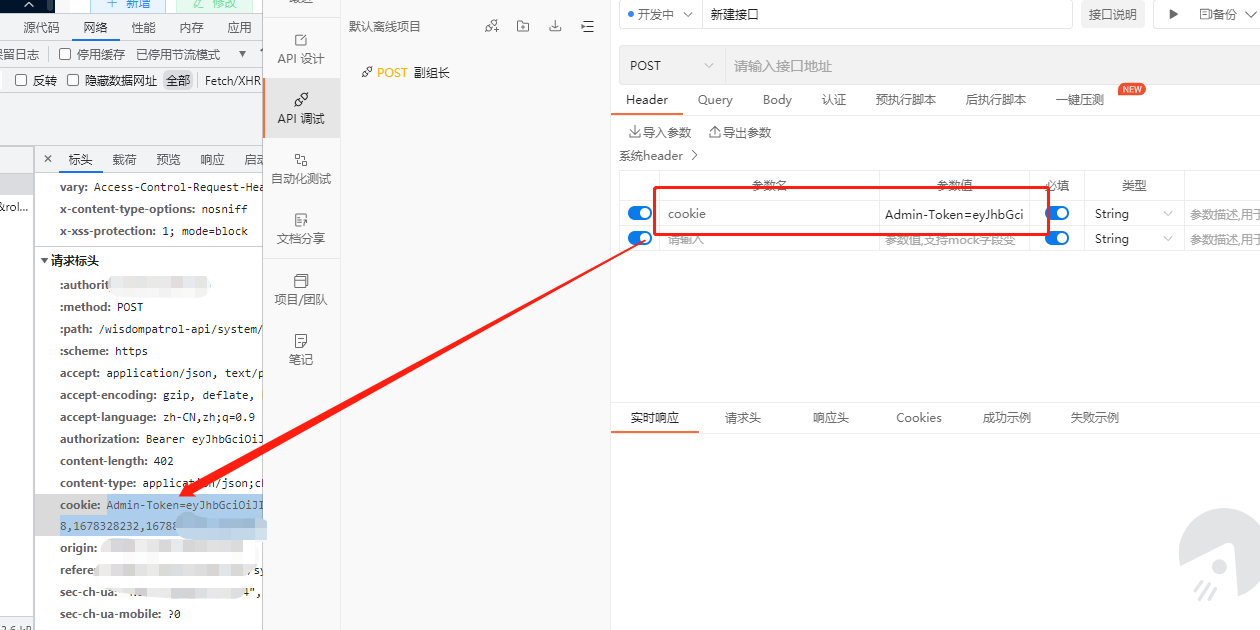This screenshot has width=1260, height=630.
Task: Click the 导出参数 button
Action: pyautogui.click(x=740, y=132)
